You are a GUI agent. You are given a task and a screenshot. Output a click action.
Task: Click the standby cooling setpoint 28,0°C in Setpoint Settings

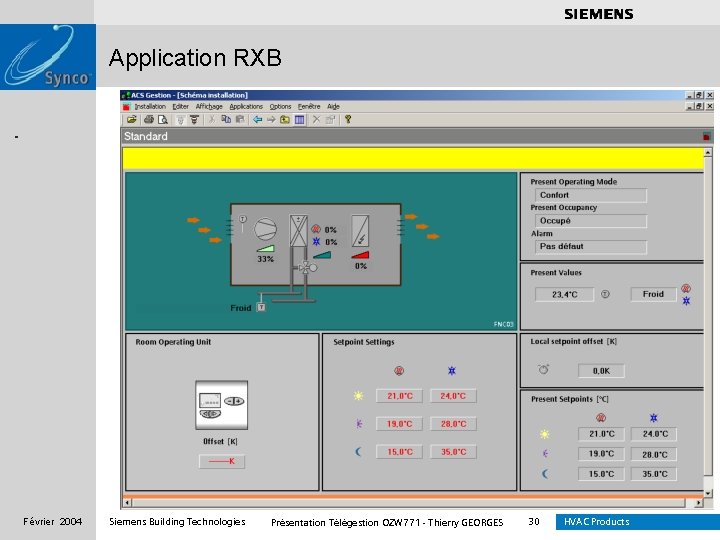tap(453, 424)
